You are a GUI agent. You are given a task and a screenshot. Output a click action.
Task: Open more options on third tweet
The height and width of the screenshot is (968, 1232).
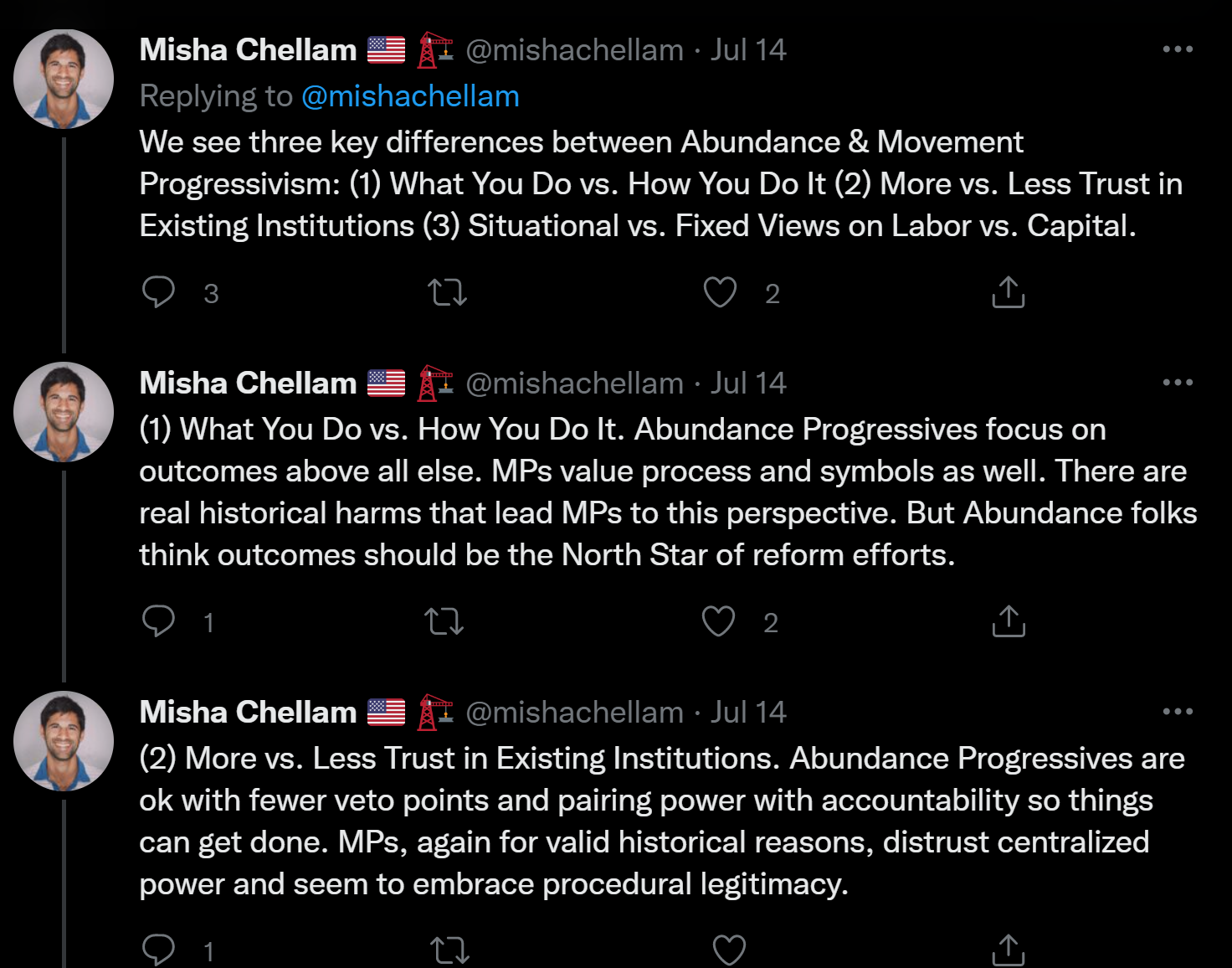1178,712
